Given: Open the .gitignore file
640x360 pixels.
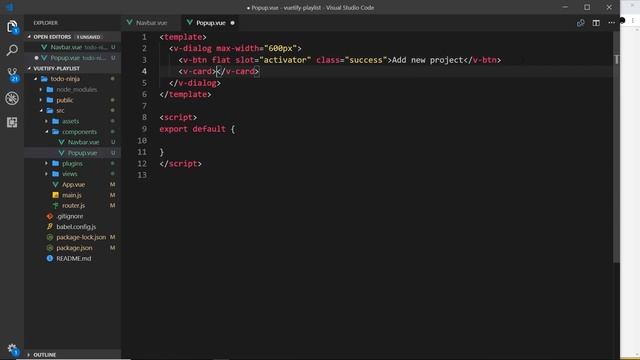Looking at the screenshot, I should (70, 216).
